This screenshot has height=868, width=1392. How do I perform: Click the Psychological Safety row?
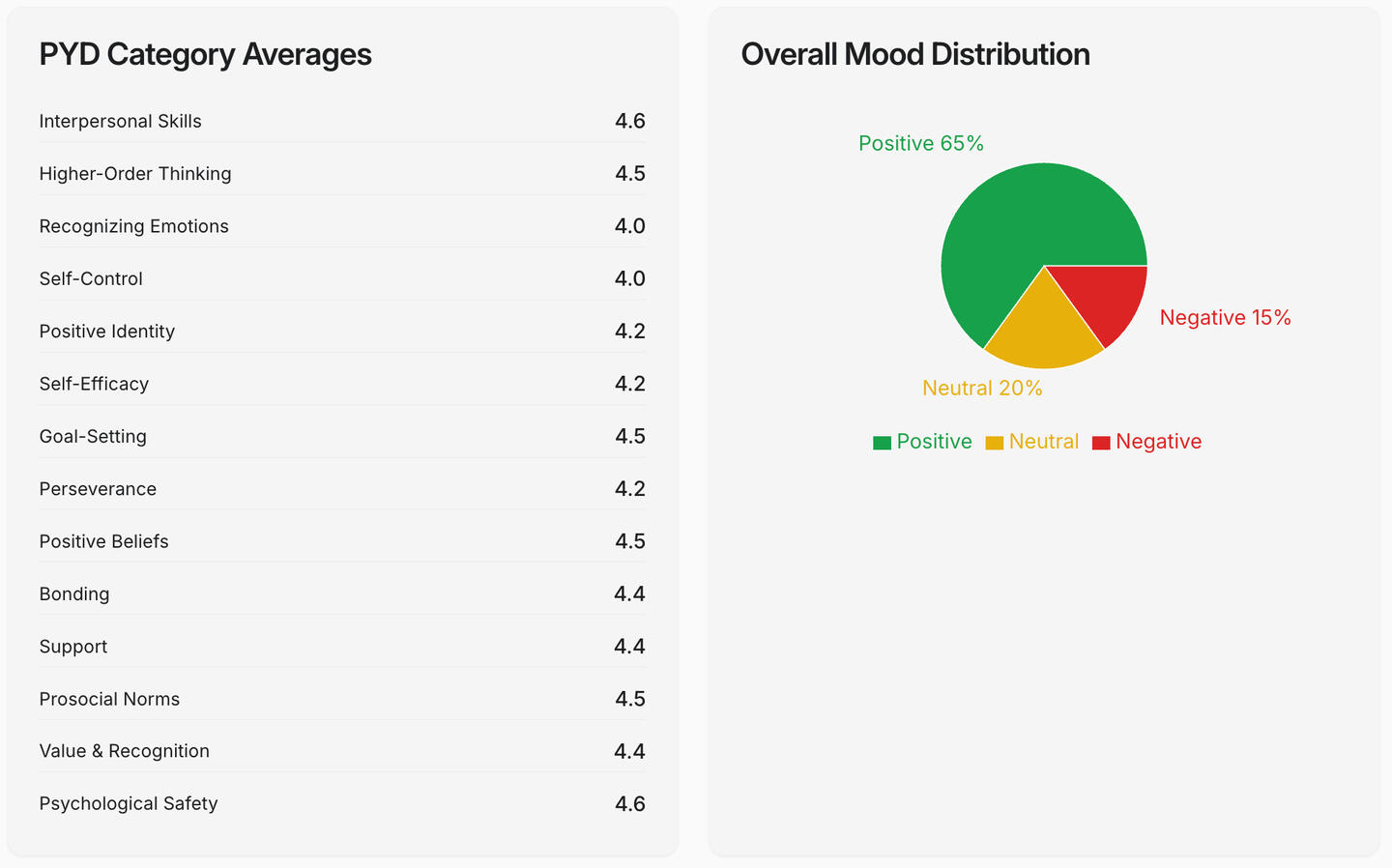[x=342, y=804]
